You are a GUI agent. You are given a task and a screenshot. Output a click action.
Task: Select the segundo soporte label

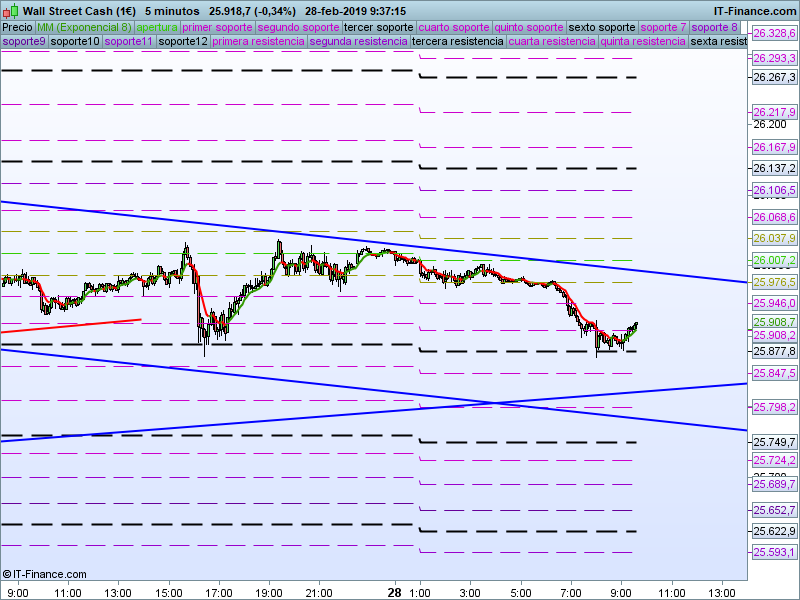(x=298, y=27)
